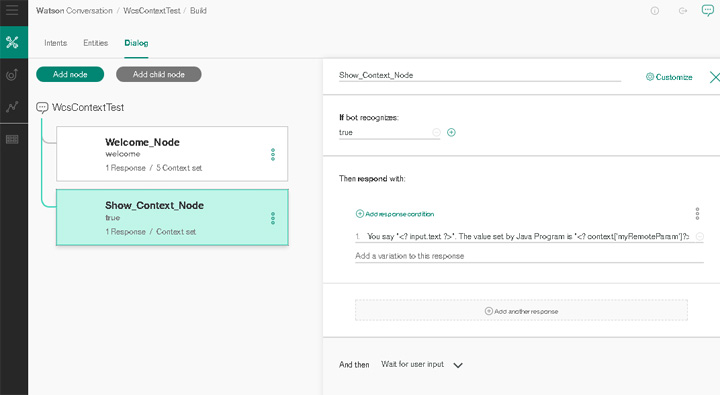
Task: Select the Build tools sidebar icon
Action: pos(12,43)
